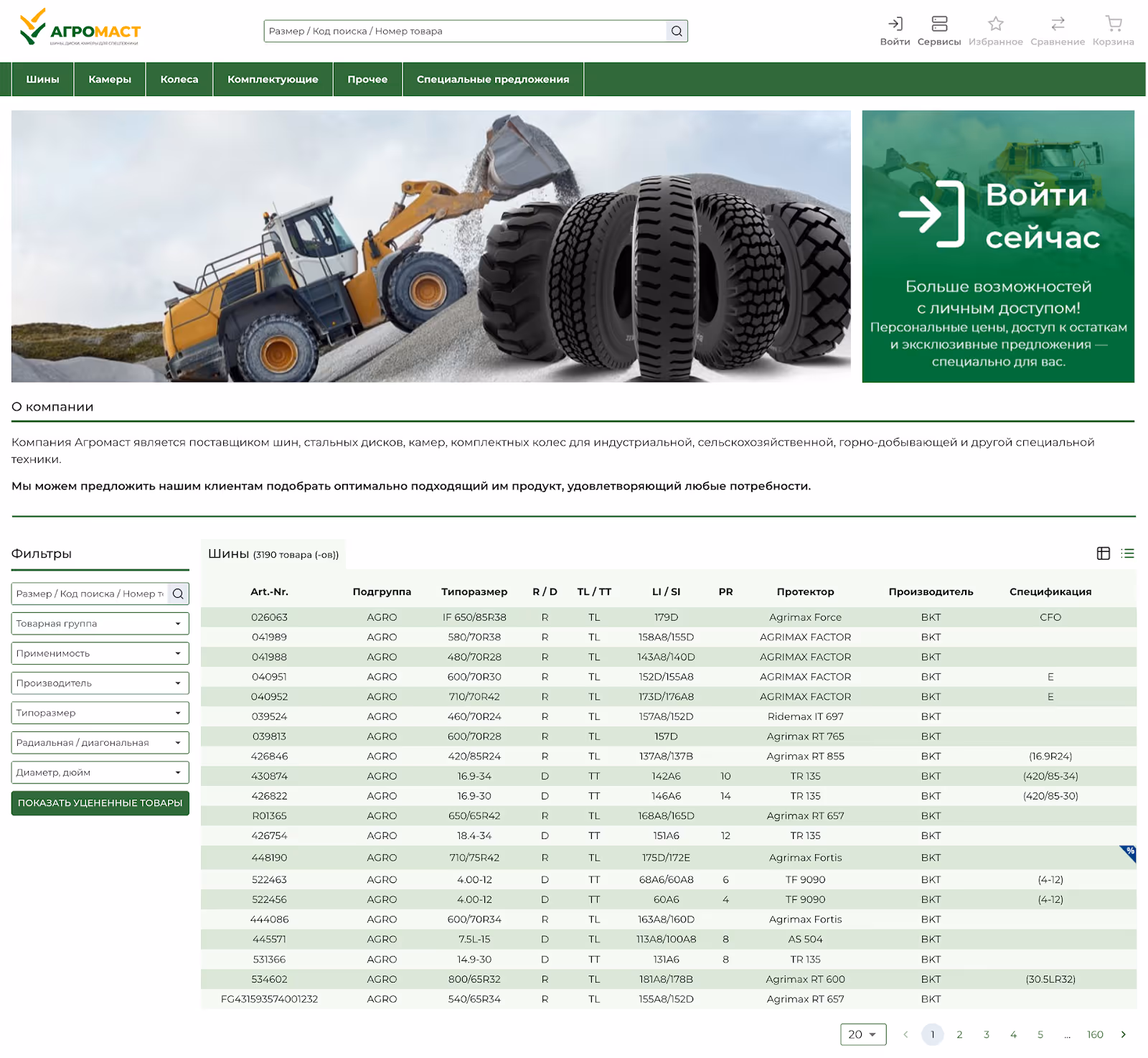Open the Прочее menu
Screen dimensions: 1148x1058
(367, 79)
